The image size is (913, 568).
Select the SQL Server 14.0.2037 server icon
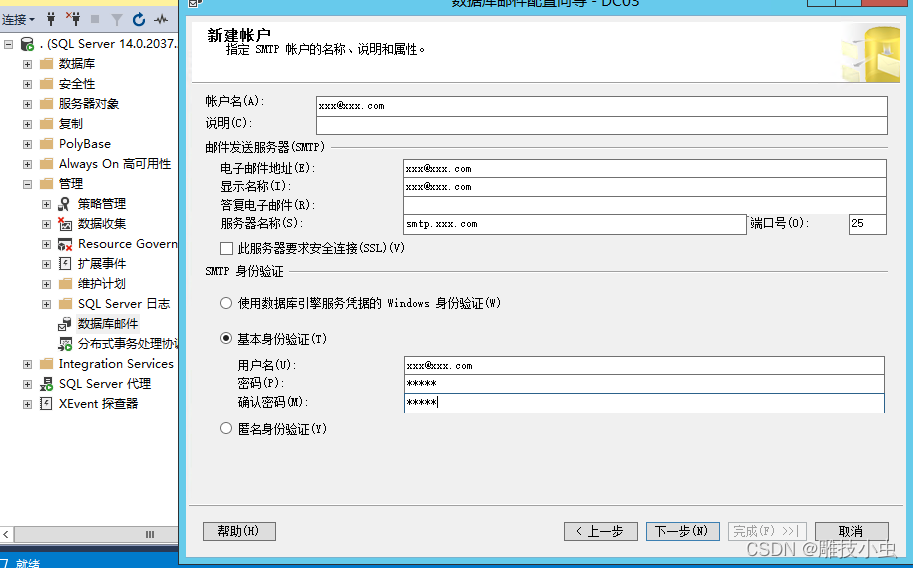[27, 44]
